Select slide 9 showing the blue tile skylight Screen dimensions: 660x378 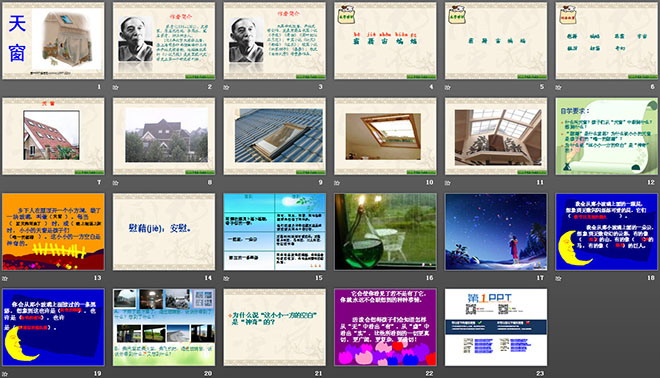click(x=274, y=136)
